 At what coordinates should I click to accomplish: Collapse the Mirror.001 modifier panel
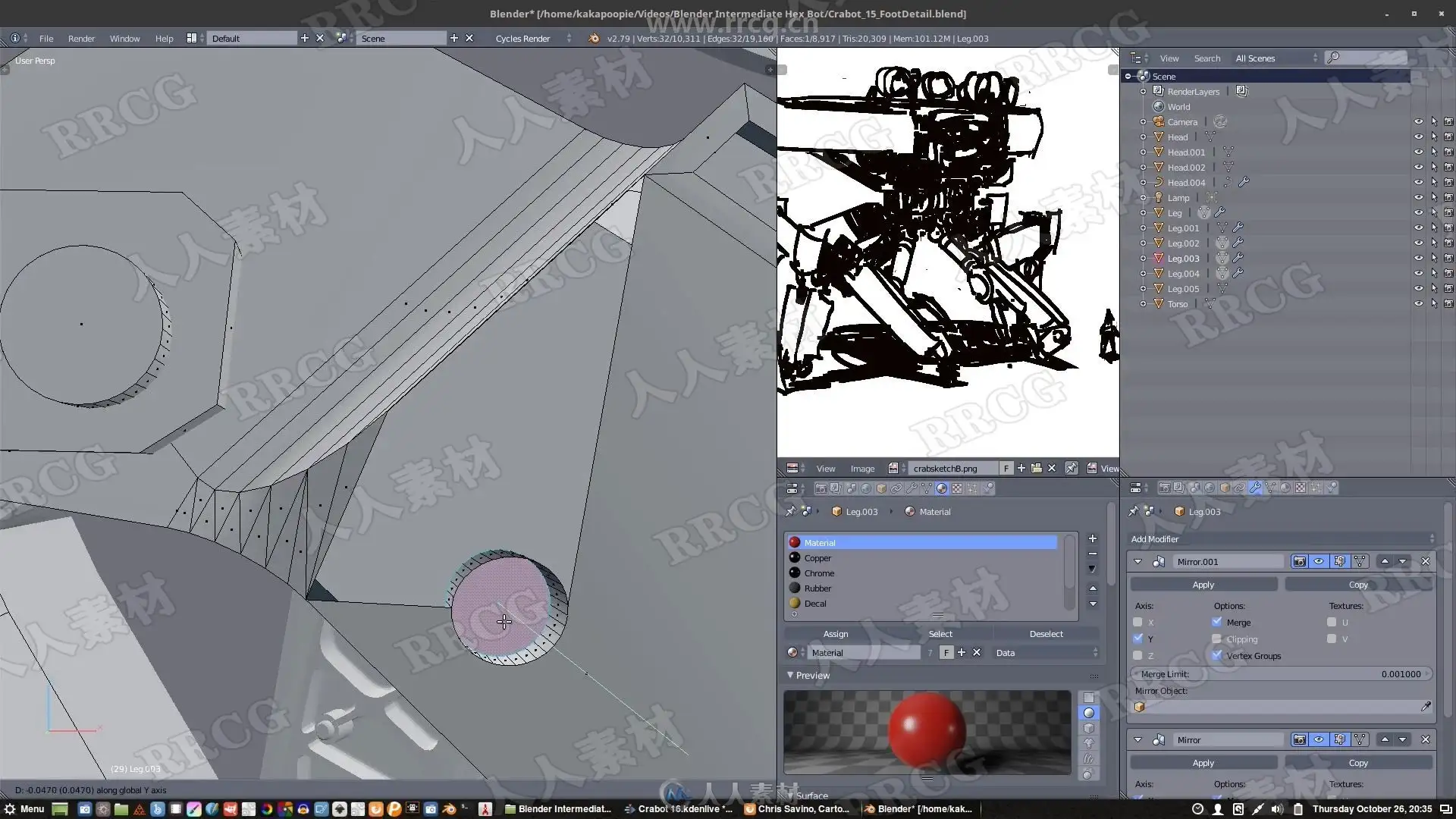point(1137,561)
